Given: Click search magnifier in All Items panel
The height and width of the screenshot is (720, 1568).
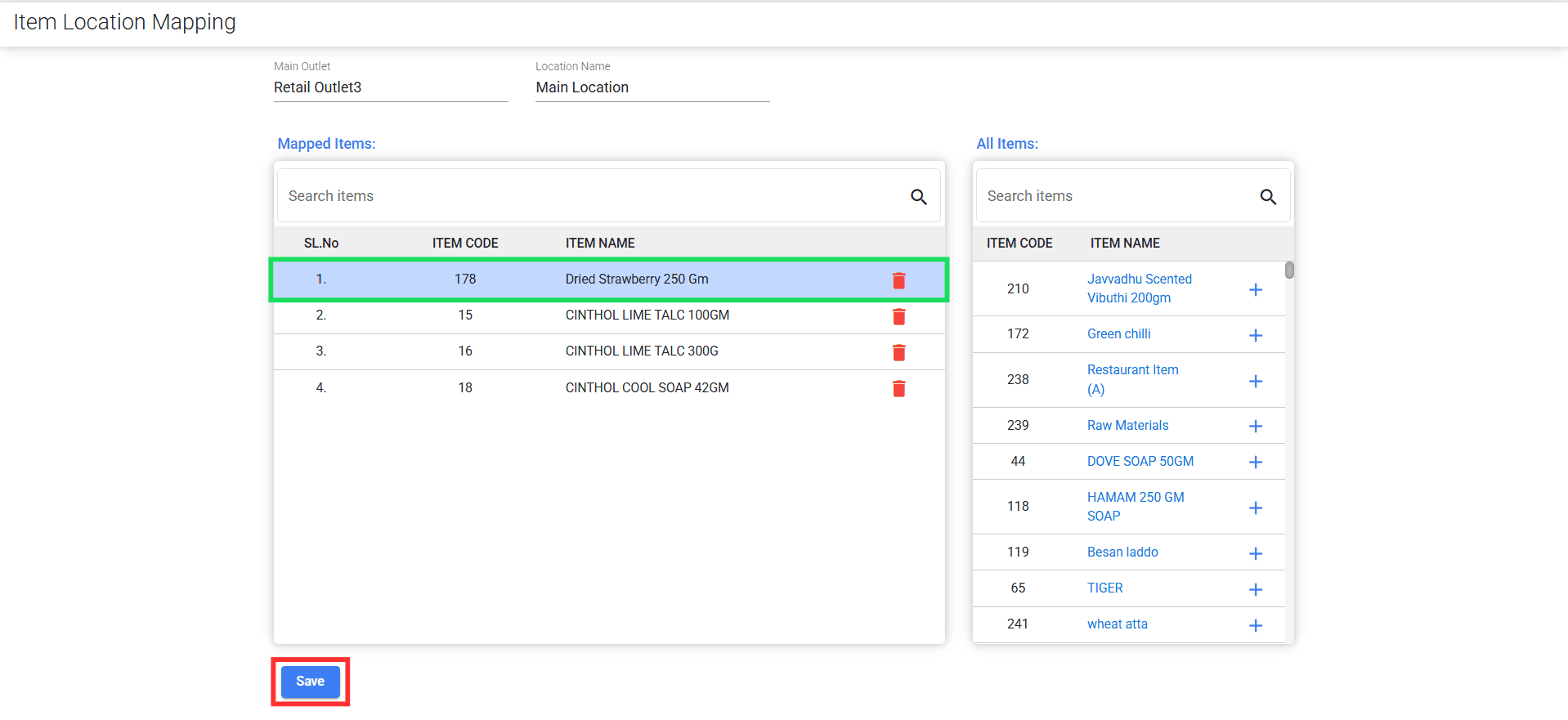Looking at the screenshot, I should click(x=1267, y=197).
